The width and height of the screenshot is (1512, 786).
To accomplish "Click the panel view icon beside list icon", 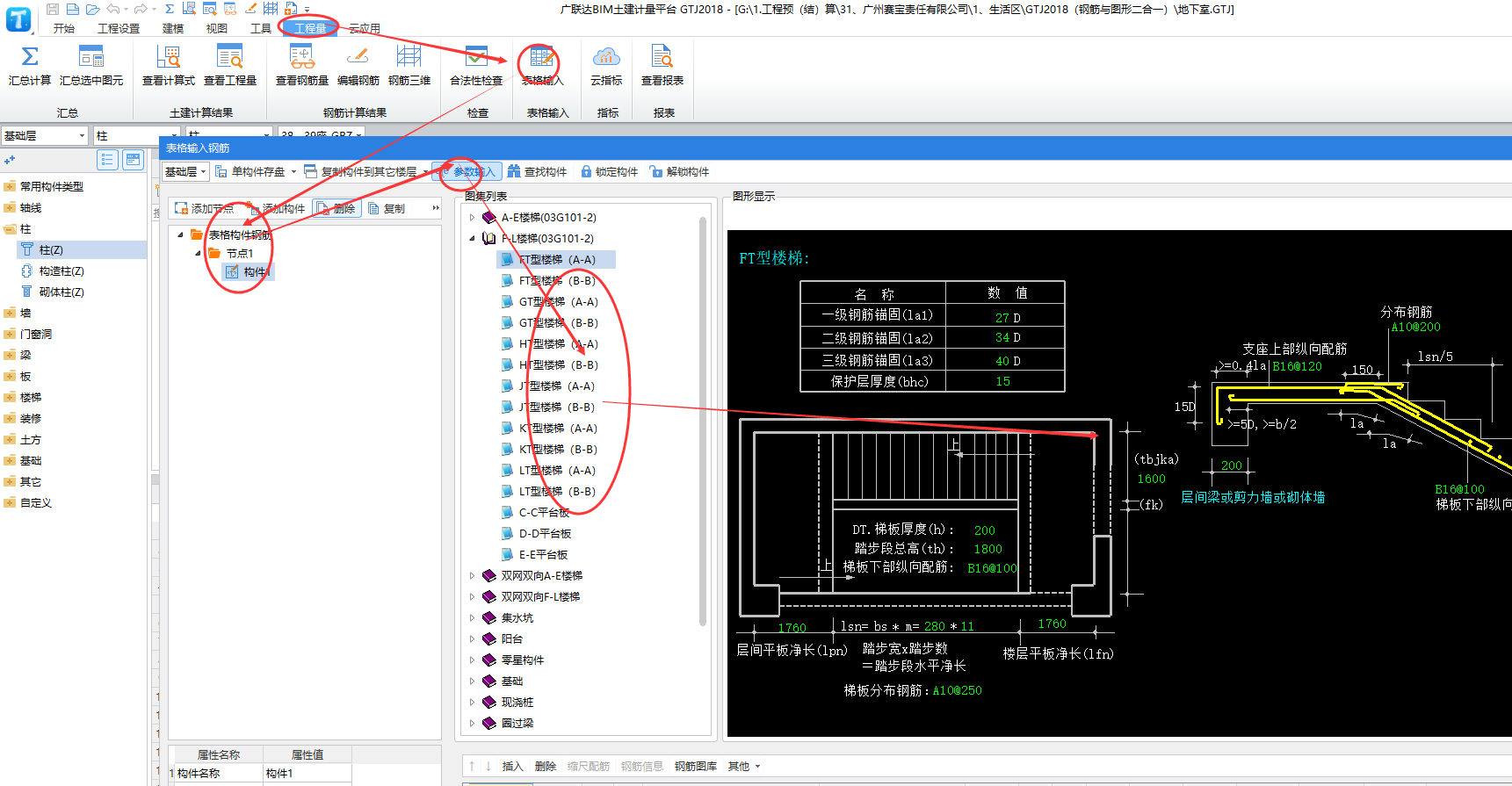I will point(134,160).
